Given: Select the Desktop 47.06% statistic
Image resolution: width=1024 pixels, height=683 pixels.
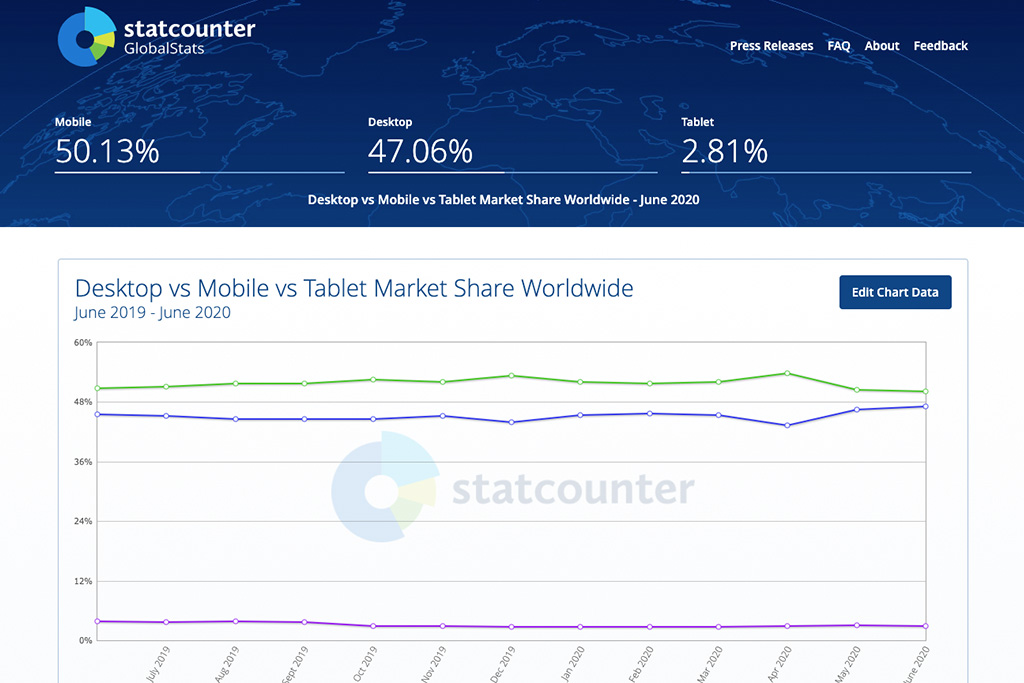Looking at the screenshot, I should tap(420, 151).
